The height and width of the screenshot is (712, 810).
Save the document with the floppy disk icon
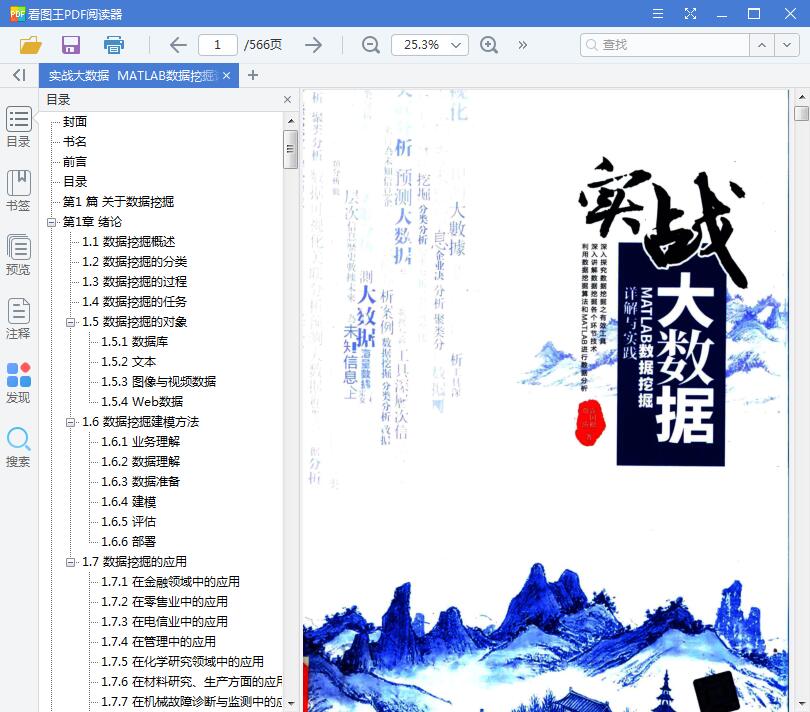[71, 45]
